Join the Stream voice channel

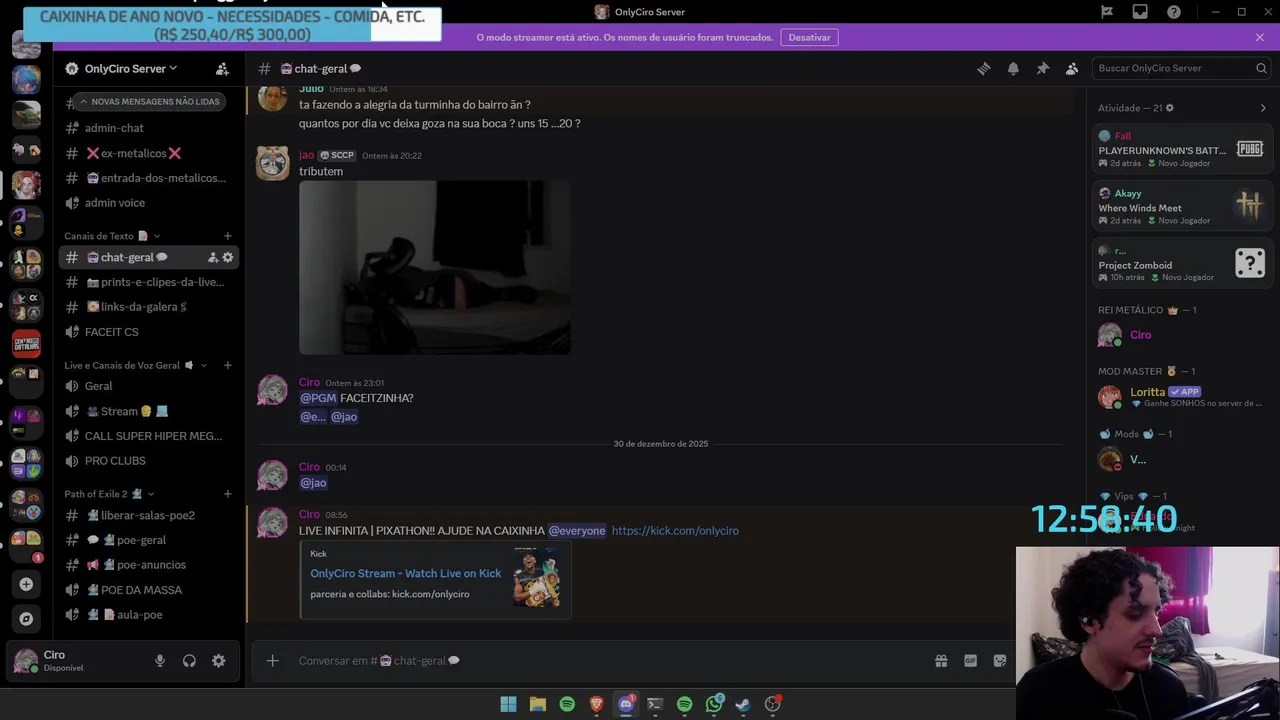pos(148,411)
